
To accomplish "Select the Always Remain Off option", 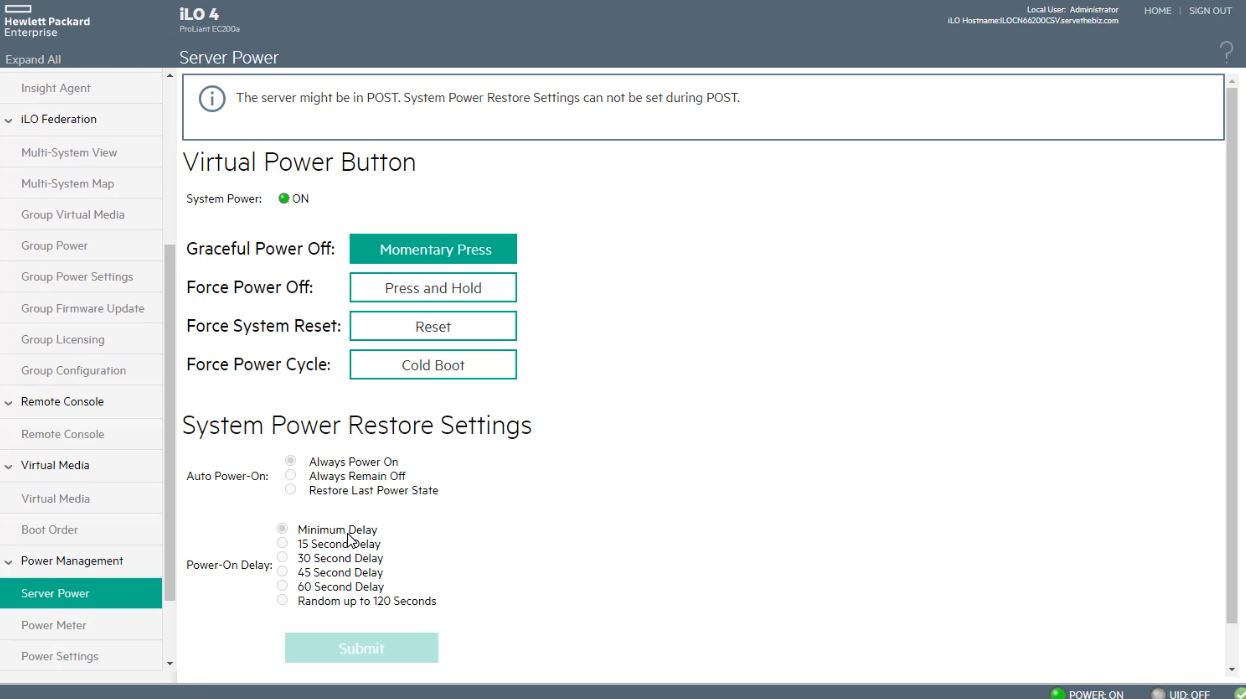I will (290, 476).
